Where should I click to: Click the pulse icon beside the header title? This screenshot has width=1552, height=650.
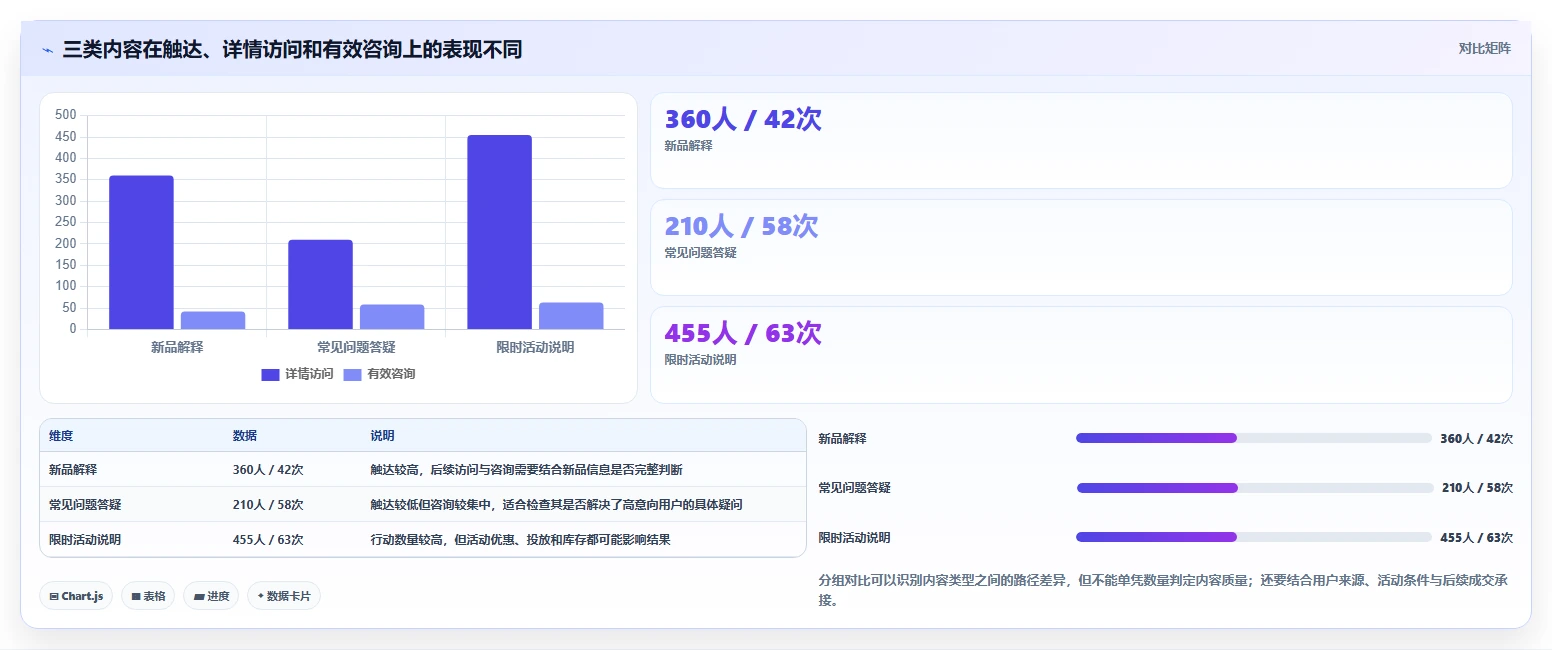(x=47, y=49)
